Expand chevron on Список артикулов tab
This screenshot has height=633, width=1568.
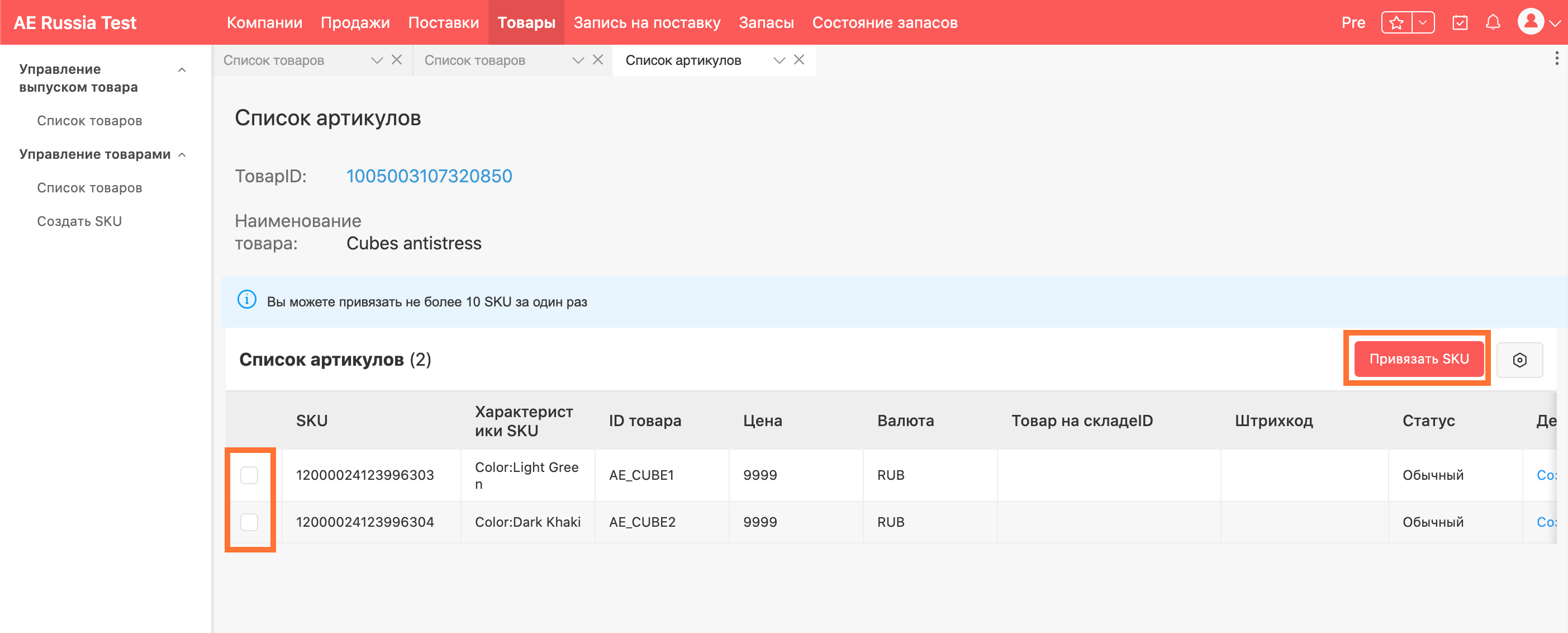(779, 60)
